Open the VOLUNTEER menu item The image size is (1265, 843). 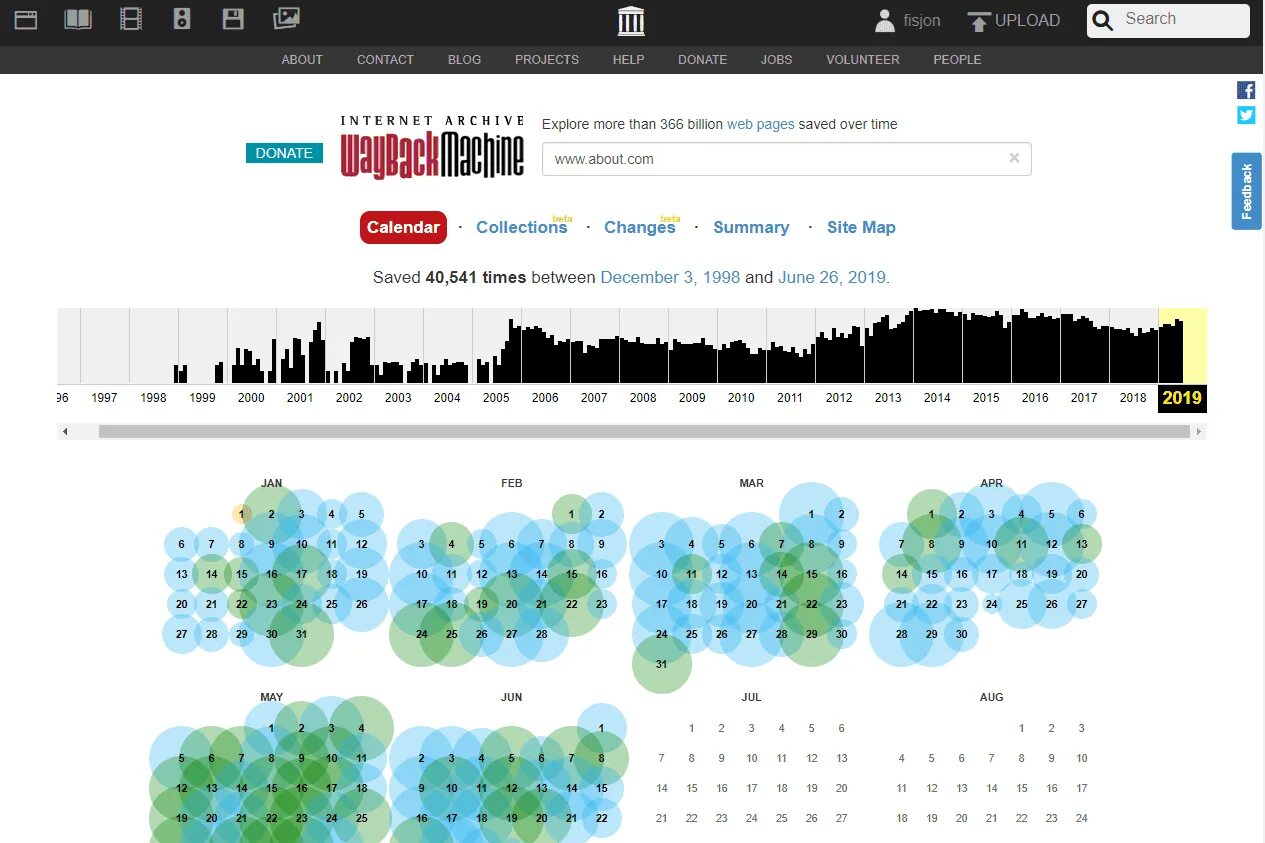click(x=863, y=59)
